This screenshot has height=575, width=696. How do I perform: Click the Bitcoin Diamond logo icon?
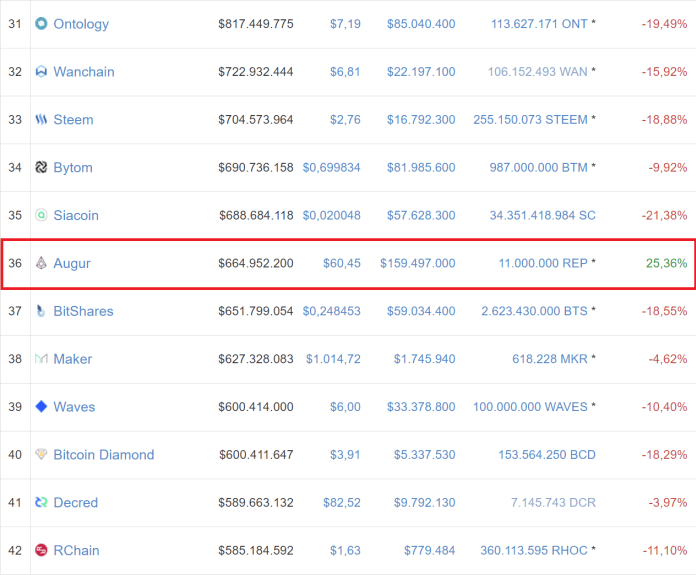coord(41,455)
